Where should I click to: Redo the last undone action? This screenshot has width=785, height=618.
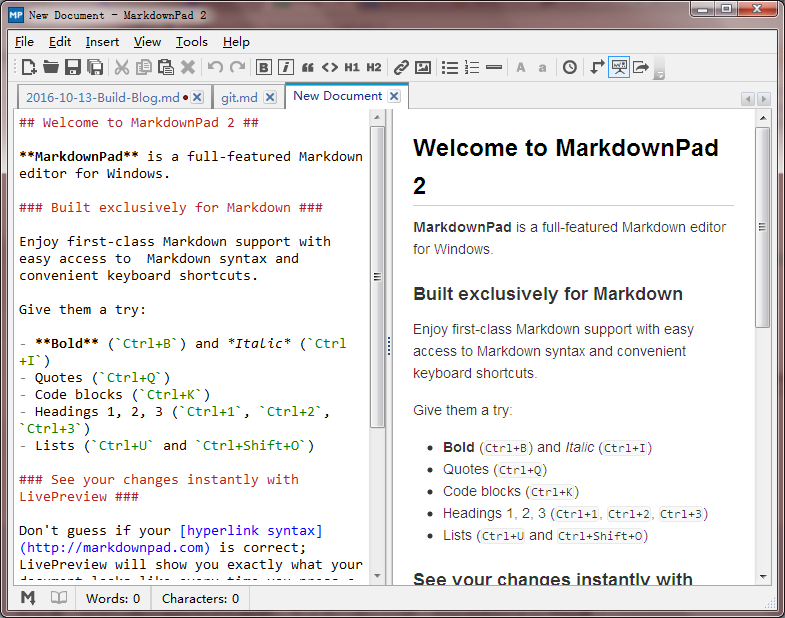[237, 67]
